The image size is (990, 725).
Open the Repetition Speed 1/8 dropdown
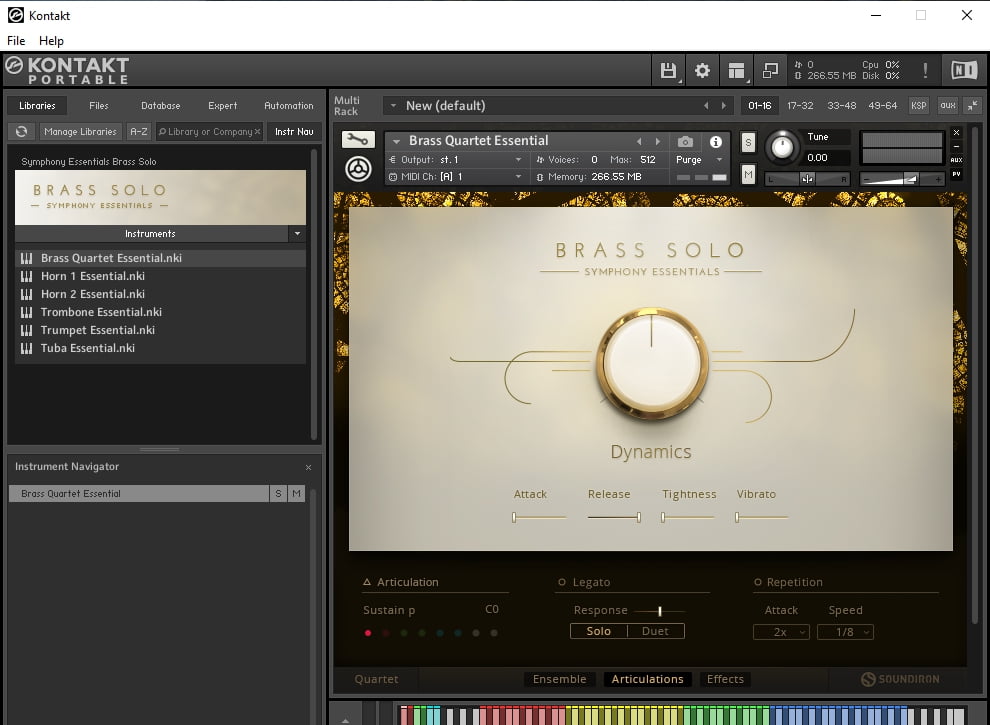point(845,632)
